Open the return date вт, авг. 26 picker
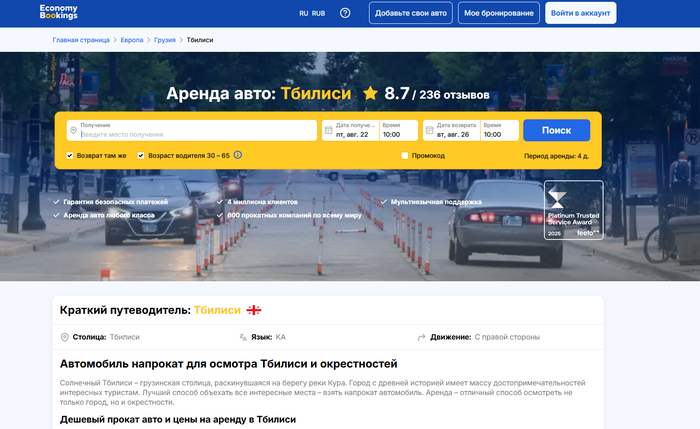 [451, 130]
